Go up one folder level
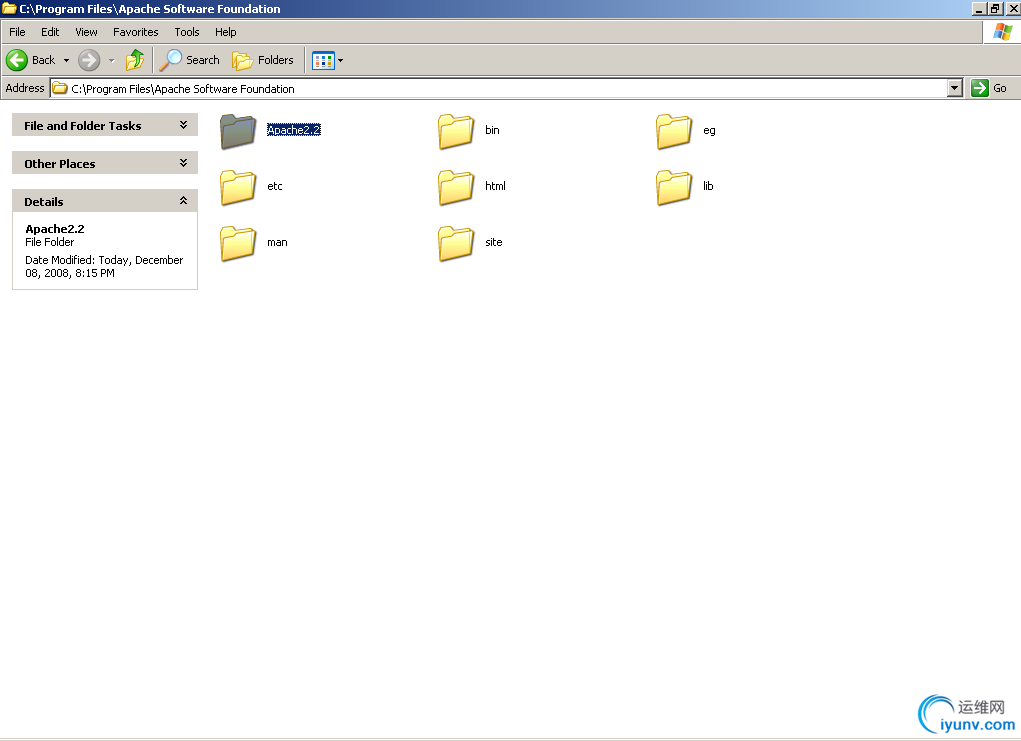 pyautogui.click(x=135, y=60)
